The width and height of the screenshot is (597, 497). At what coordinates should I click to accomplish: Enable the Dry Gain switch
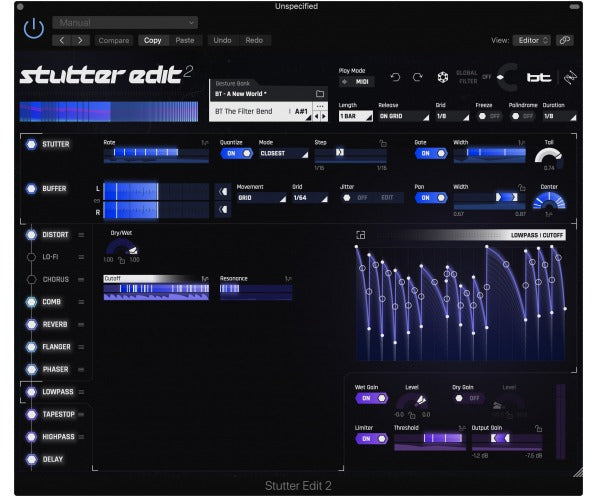tap(468, 398)
